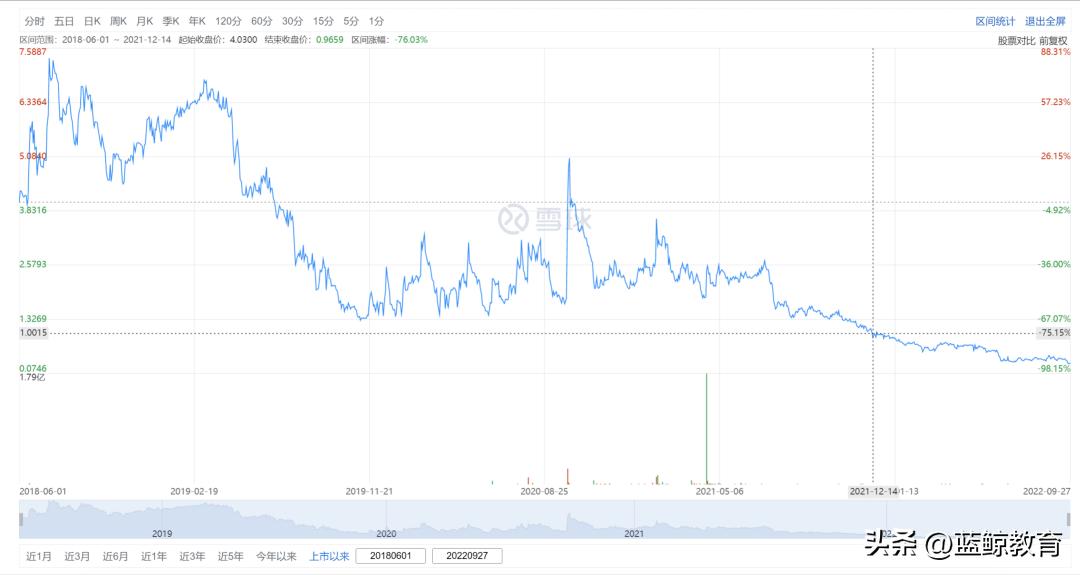Viewport: 1080px width, 575px height.
Task: Click the 1.3269 price axis label
Action: tap(33, 319)
